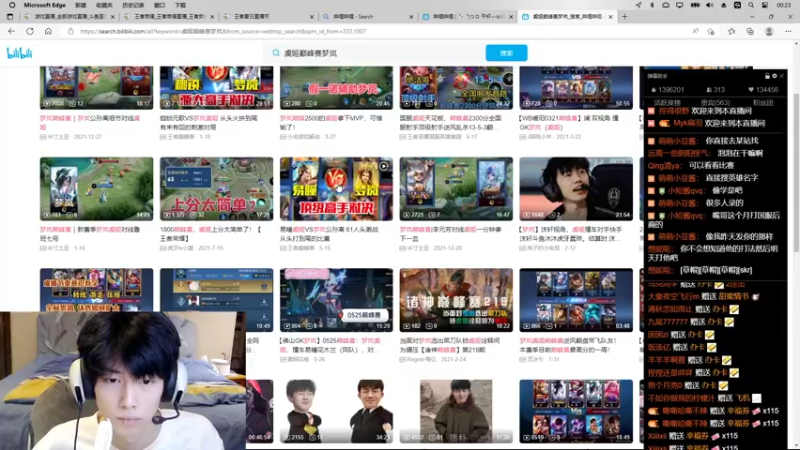This screenshot has height=450, width=800.
Task: Open the Apple menu icon
Action: (12, 5)
